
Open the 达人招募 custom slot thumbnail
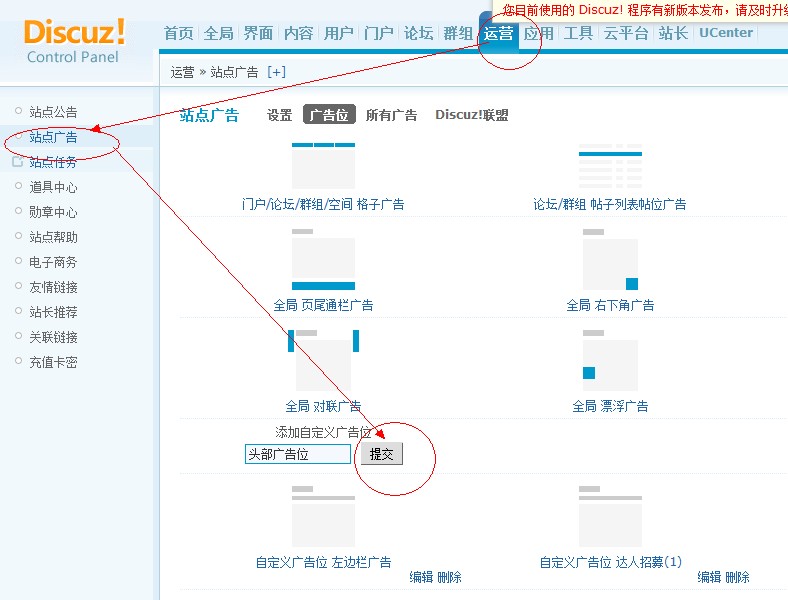click(610, 516)
